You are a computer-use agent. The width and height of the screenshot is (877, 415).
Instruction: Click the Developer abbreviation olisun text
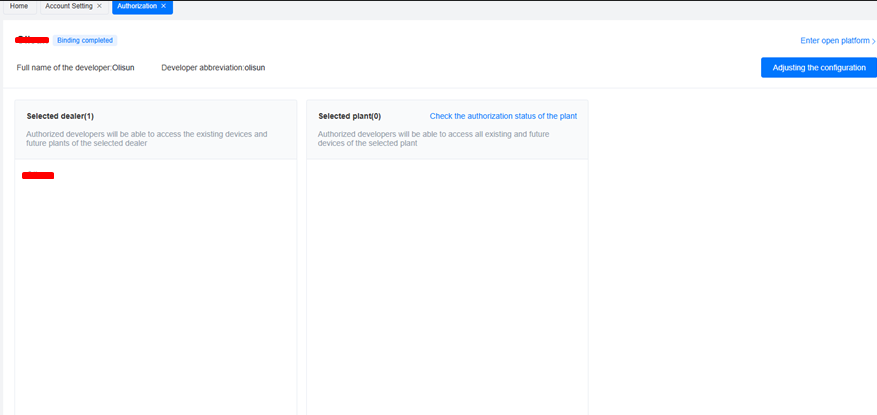(213, 67)
